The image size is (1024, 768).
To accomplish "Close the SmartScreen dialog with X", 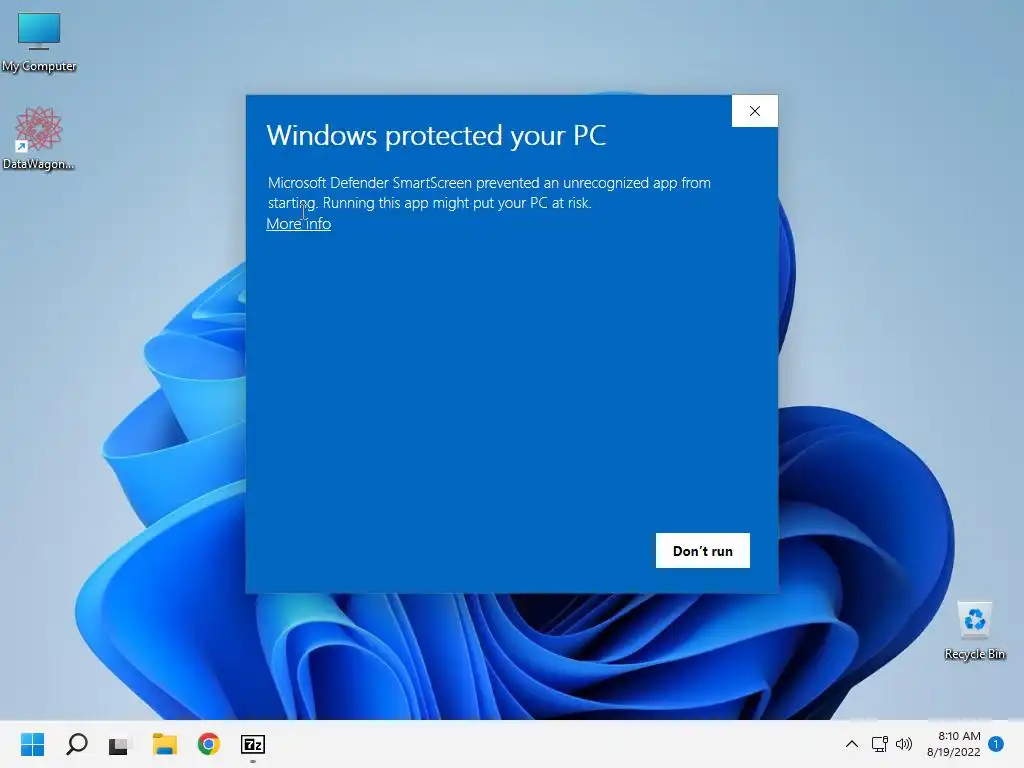I will pyautogui.click(x=755, y=111).
